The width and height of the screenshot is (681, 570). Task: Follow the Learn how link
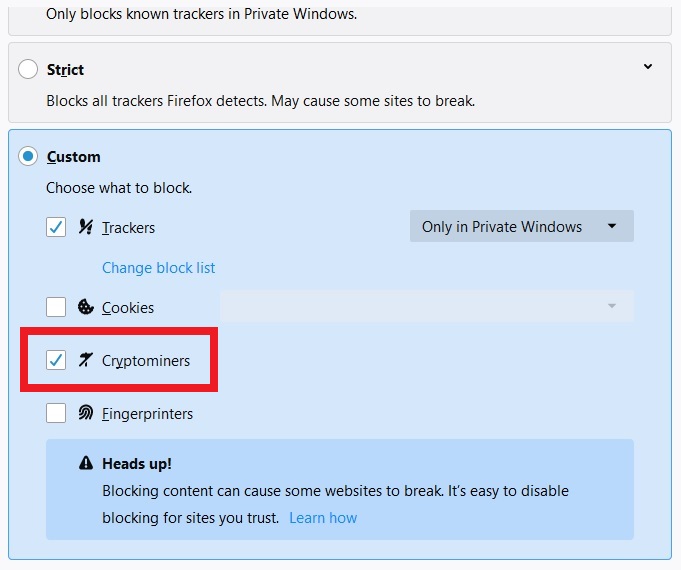[323, 518]
